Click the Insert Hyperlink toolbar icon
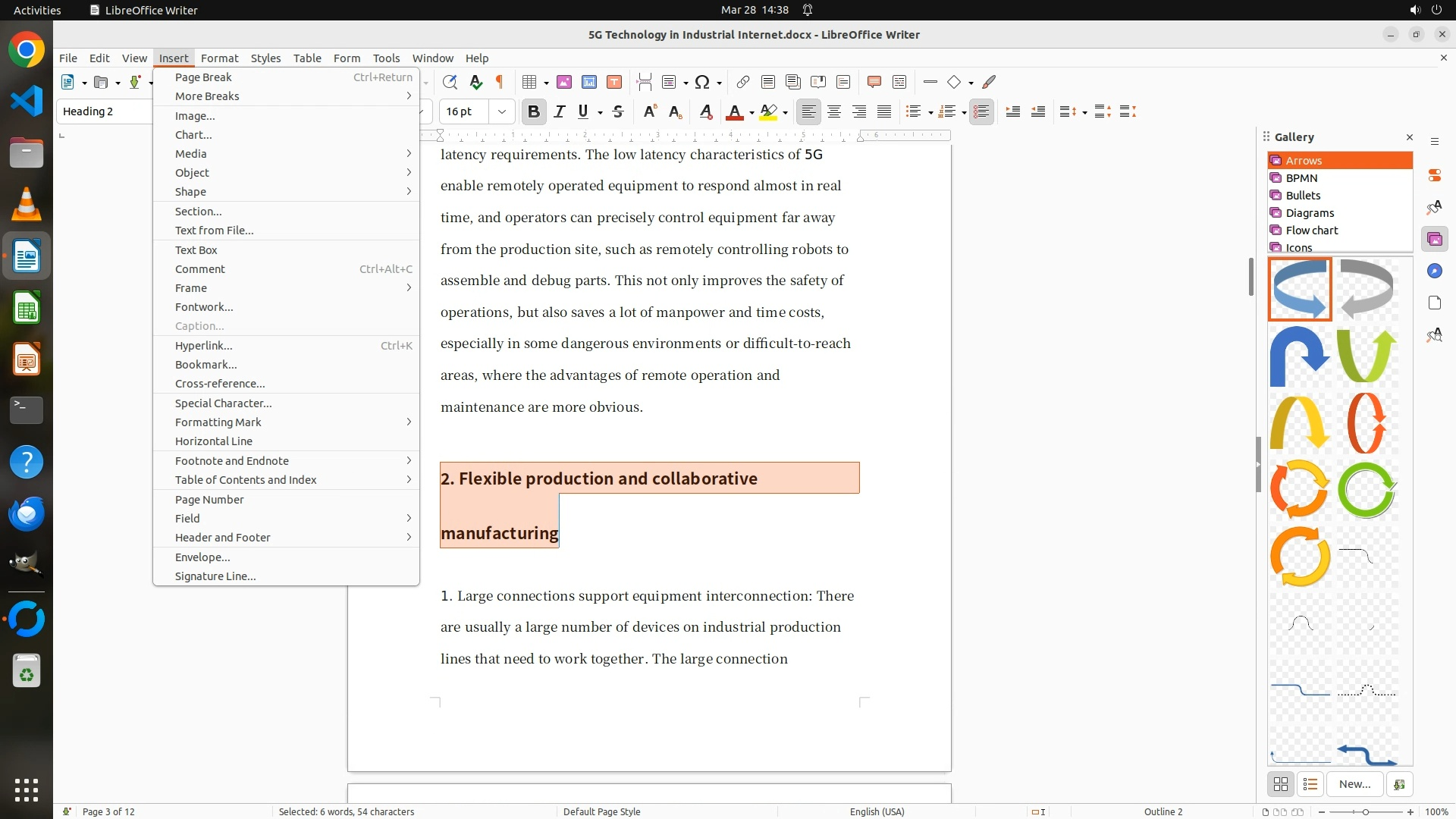This screenshot has width=1456, height=819. click(743, 82)
